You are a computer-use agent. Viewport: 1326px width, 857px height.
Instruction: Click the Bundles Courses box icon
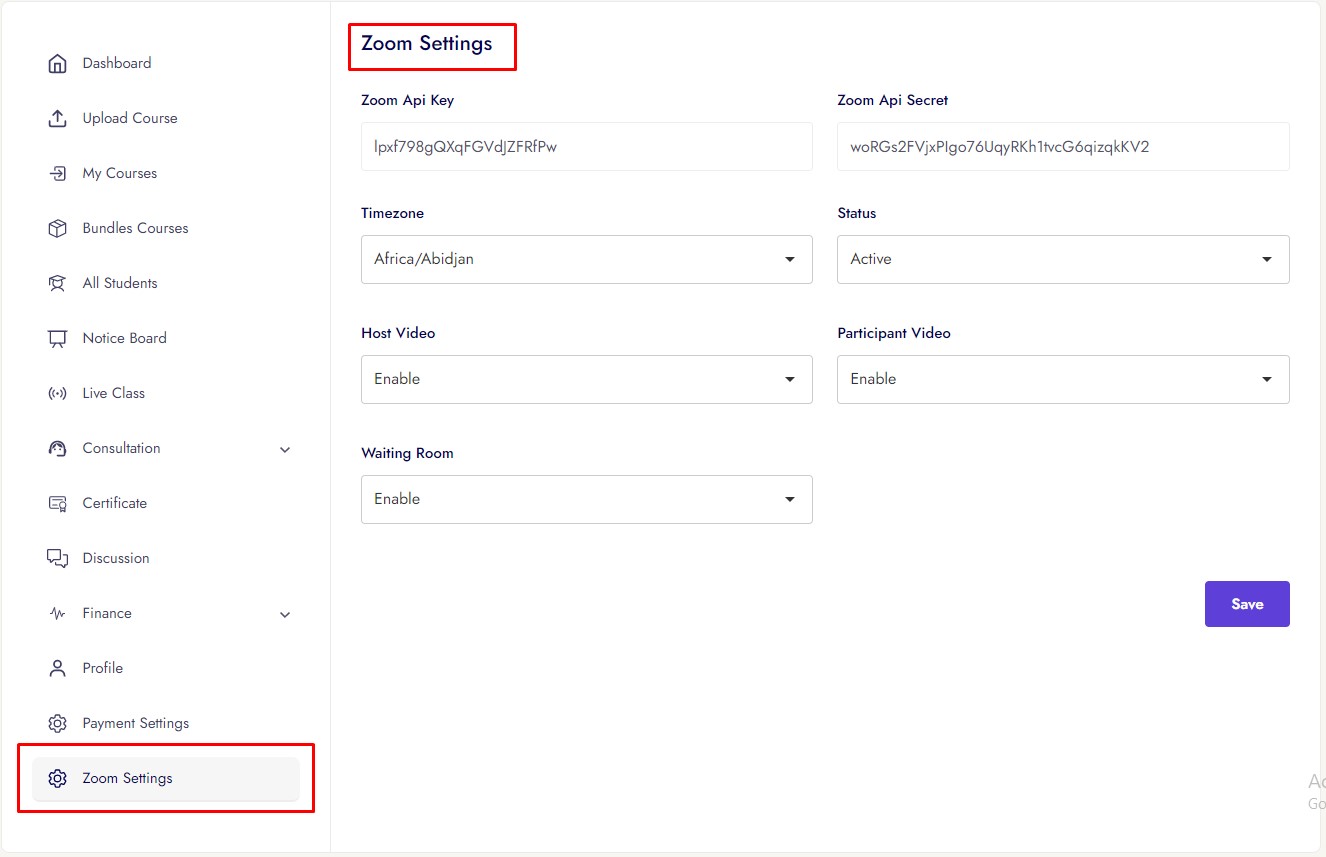(x=57, y=229)
